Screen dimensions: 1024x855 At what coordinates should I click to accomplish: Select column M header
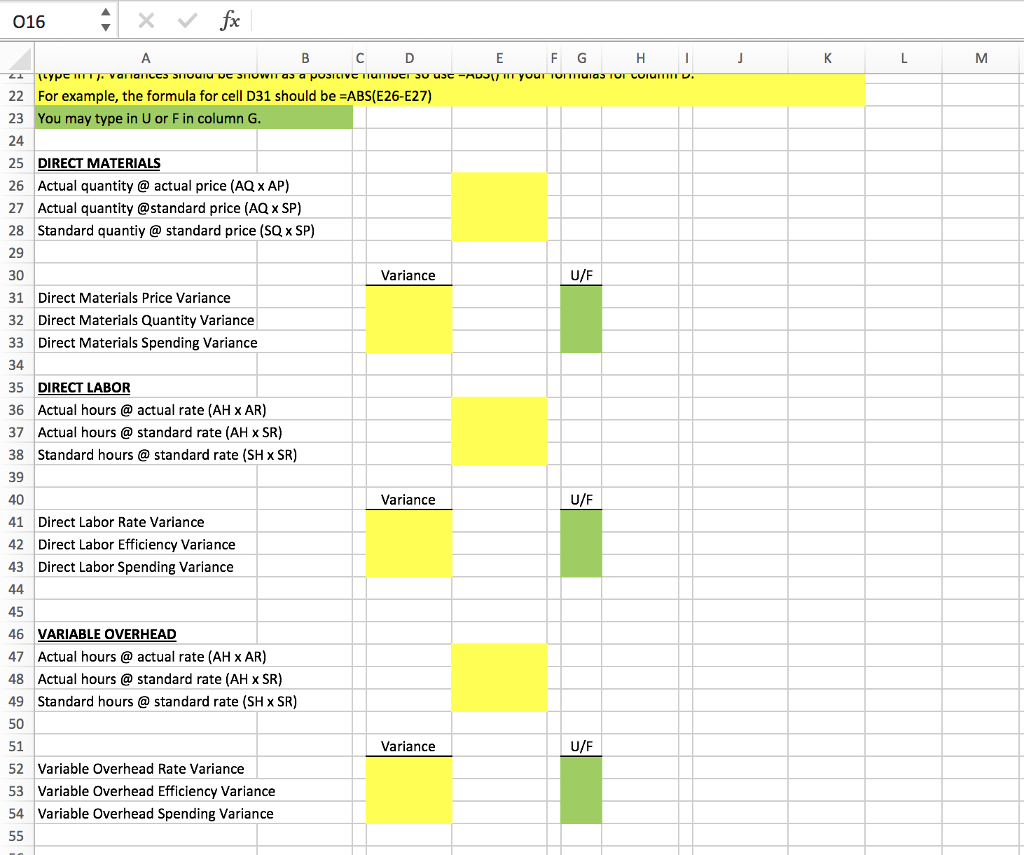coord(980,58)
